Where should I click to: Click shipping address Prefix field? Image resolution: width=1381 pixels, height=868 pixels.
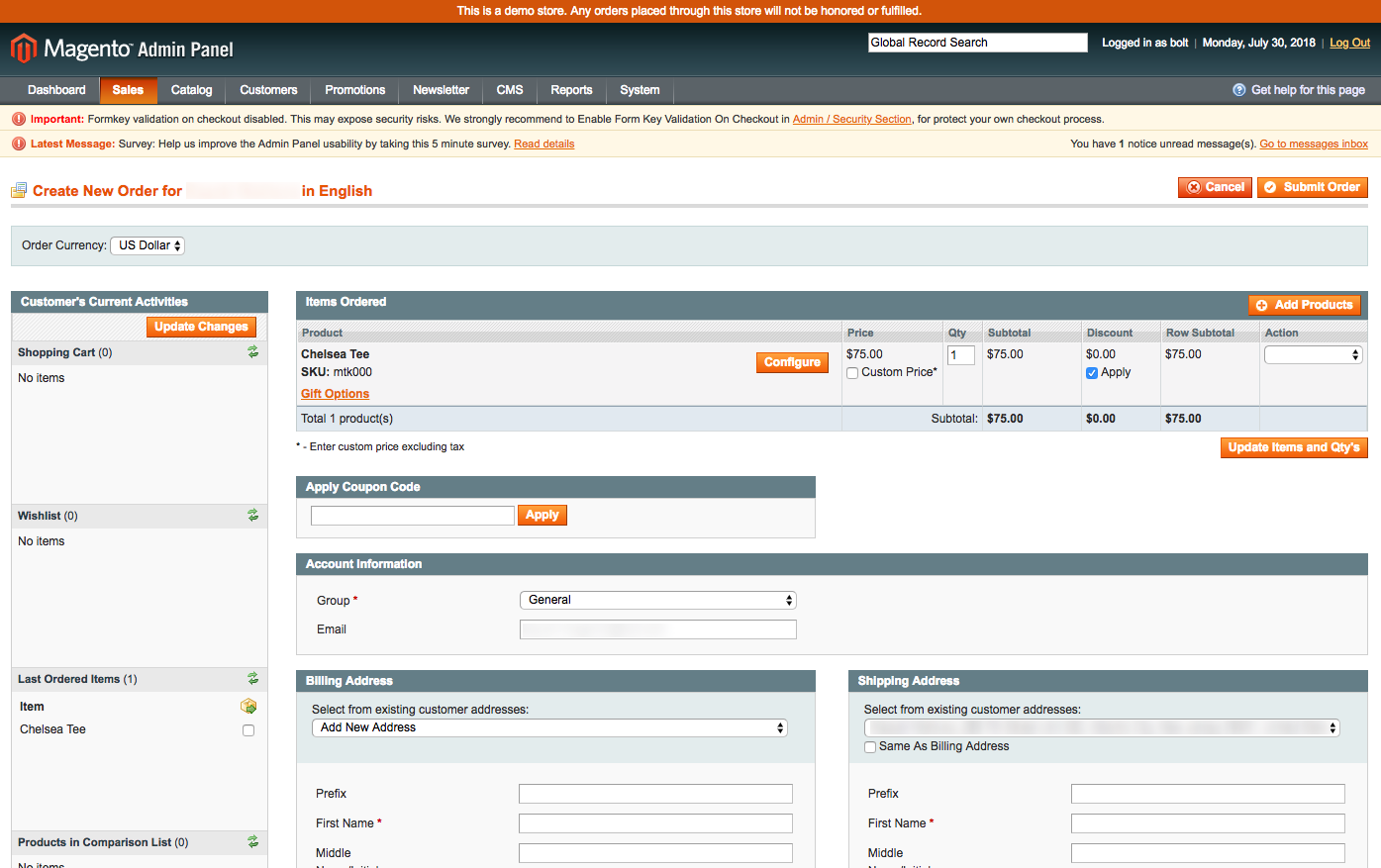[1208, 794]
